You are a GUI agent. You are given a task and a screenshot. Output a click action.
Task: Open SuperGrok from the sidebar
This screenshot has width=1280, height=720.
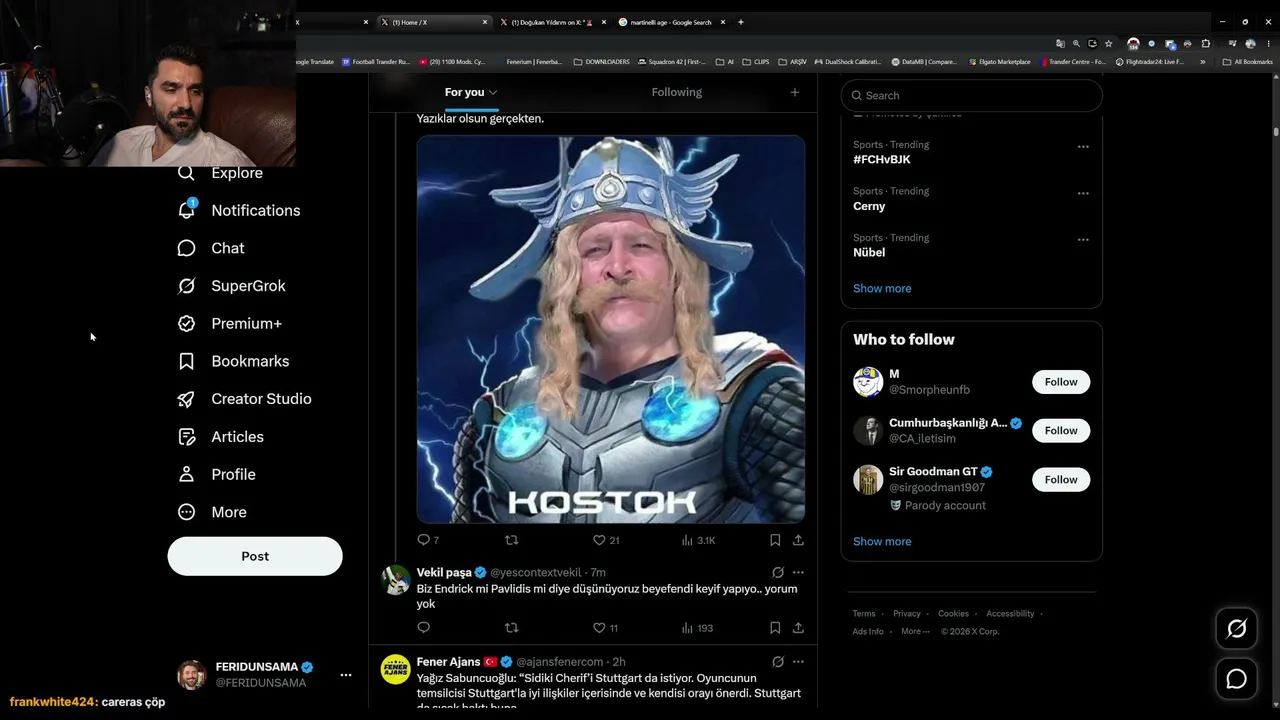click(231, 286)
